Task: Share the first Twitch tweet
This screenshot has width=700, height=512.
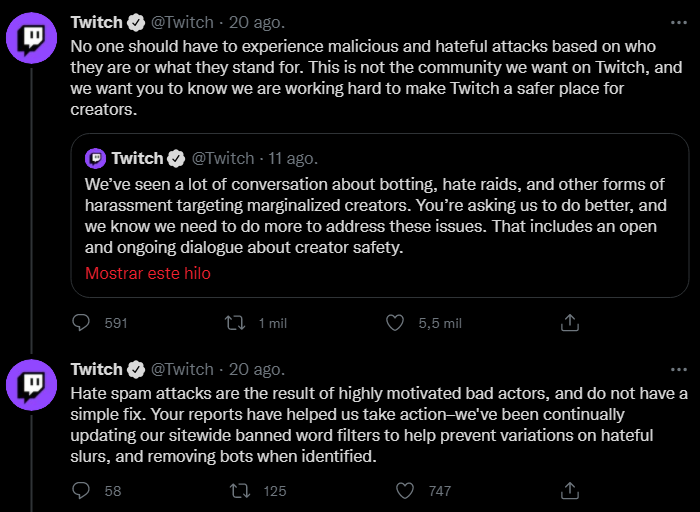Action: 570,323
